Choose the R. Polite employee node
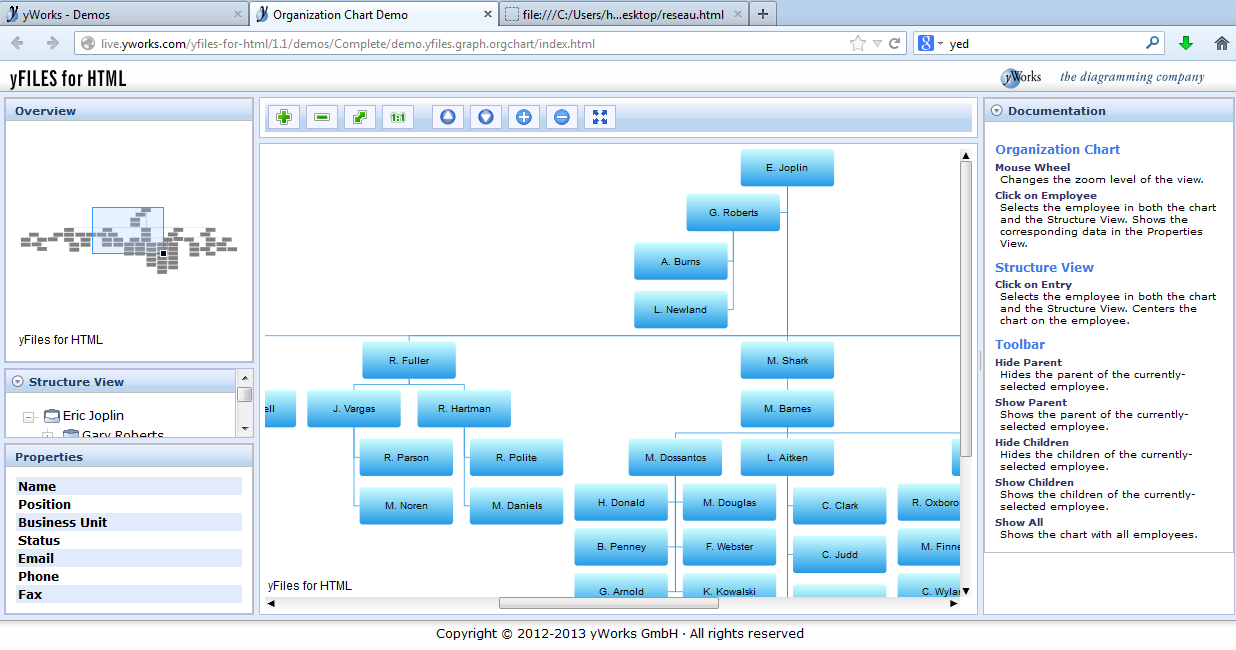The image size is (1236, 650). click(x=516, y=458)
